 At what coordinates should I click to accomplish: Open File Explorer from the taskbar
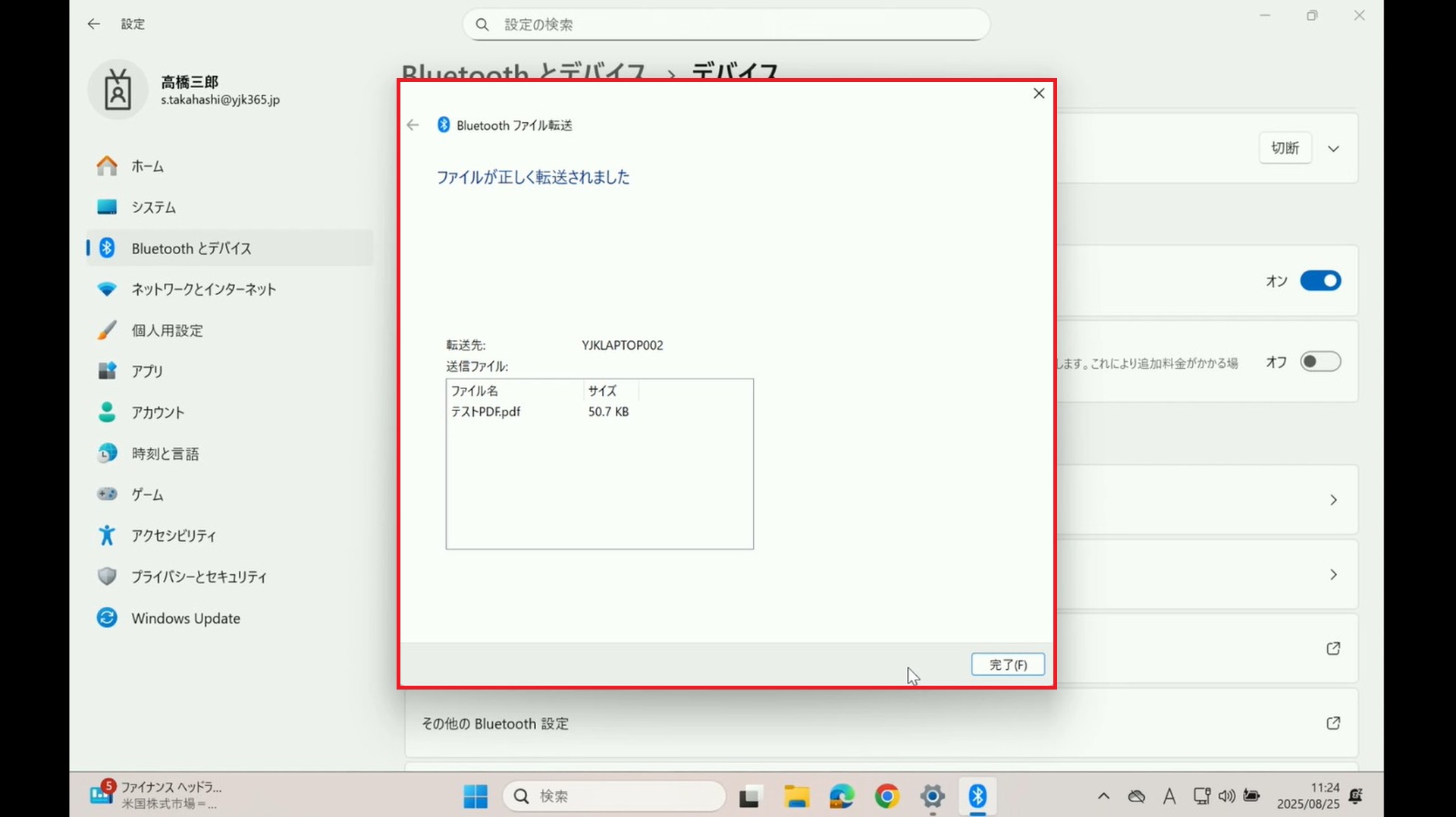click(x=796, y=796)
